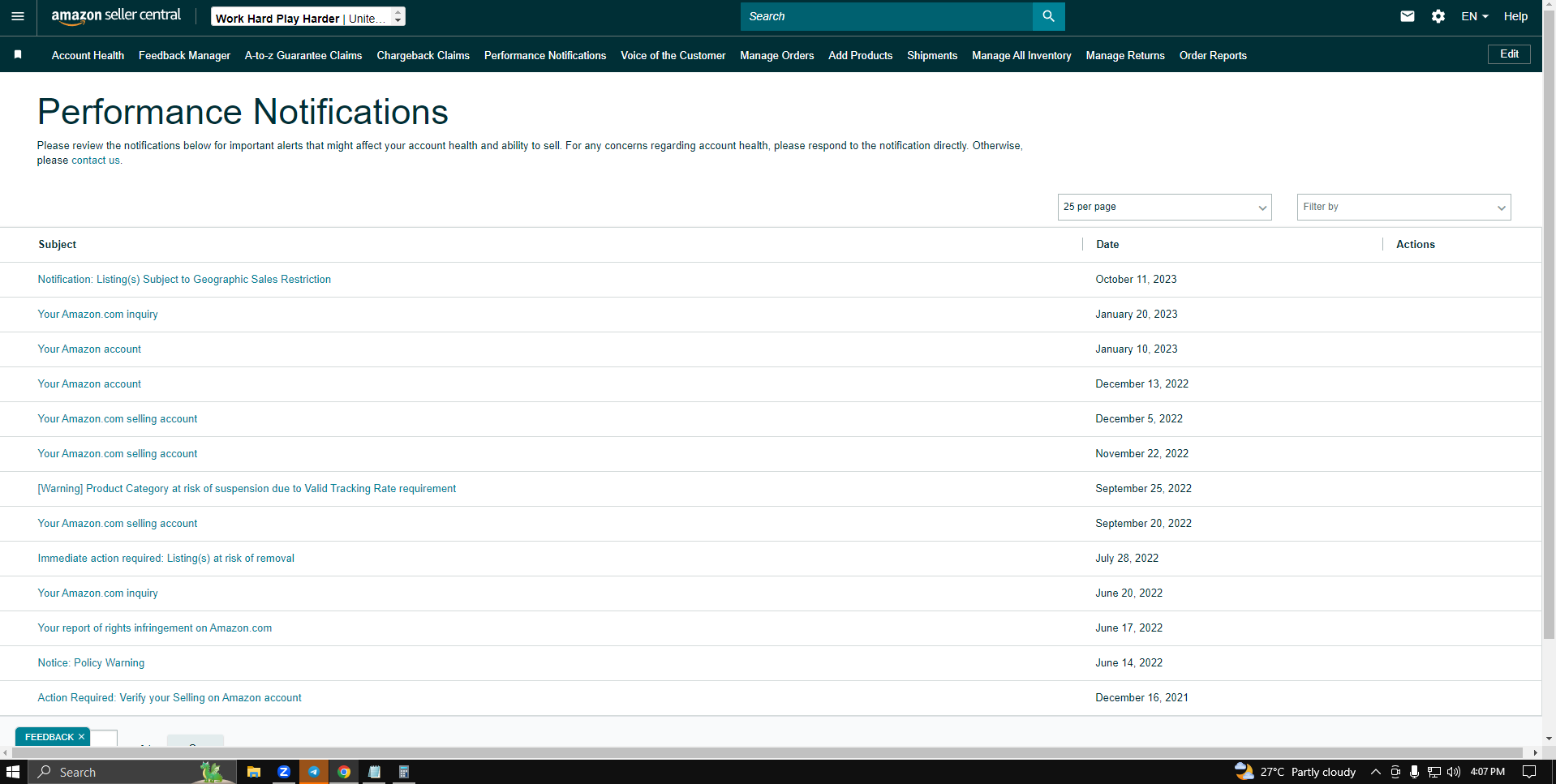
Task: Open selling account notification from September 20, 2022
Action: [x=118, y=524]
